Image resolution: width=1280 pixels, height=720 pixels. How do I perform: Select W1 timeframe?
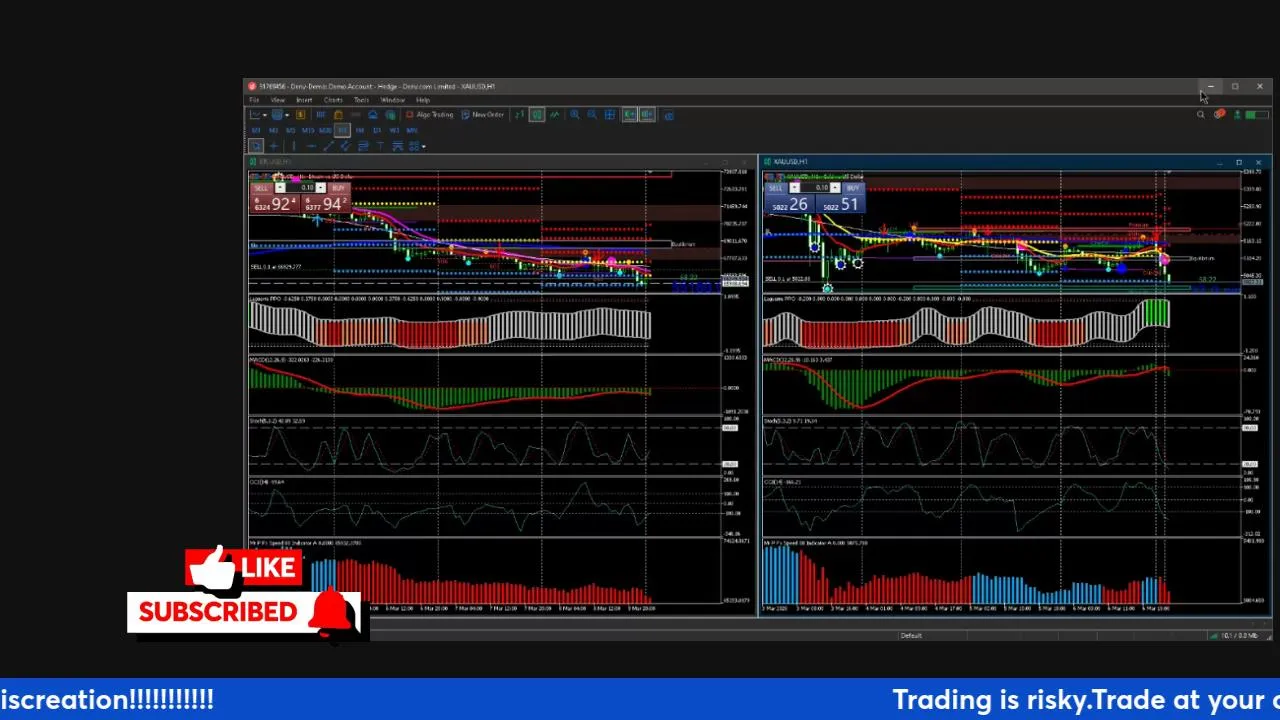394,131
